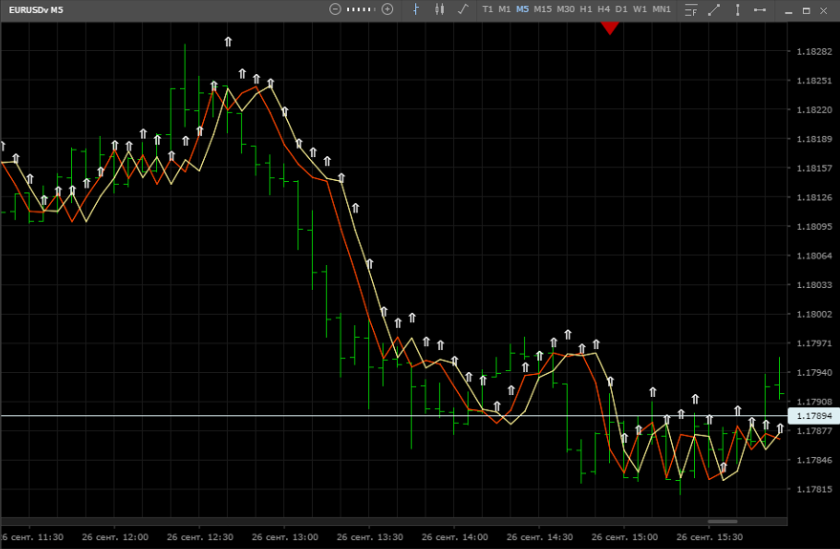840x549 pixels.
Task: Click time label 26 сент. 12:00
Action: [115, 537]
